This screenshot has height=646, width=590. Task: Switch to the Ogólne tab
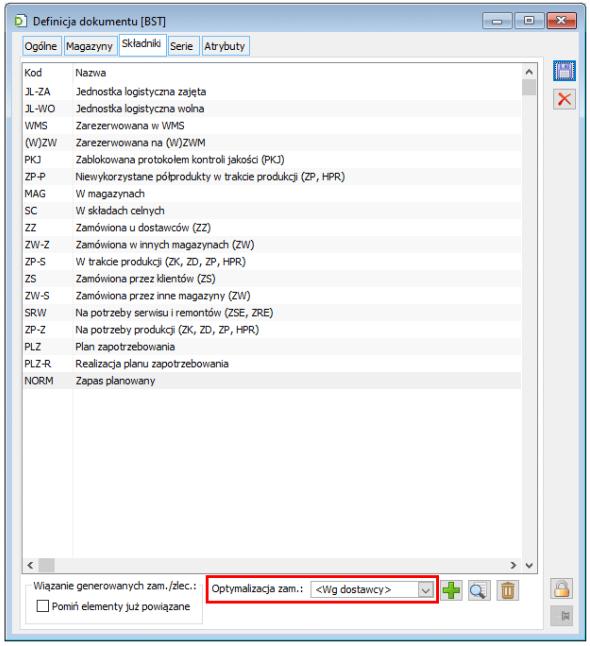tap(40, 46)
